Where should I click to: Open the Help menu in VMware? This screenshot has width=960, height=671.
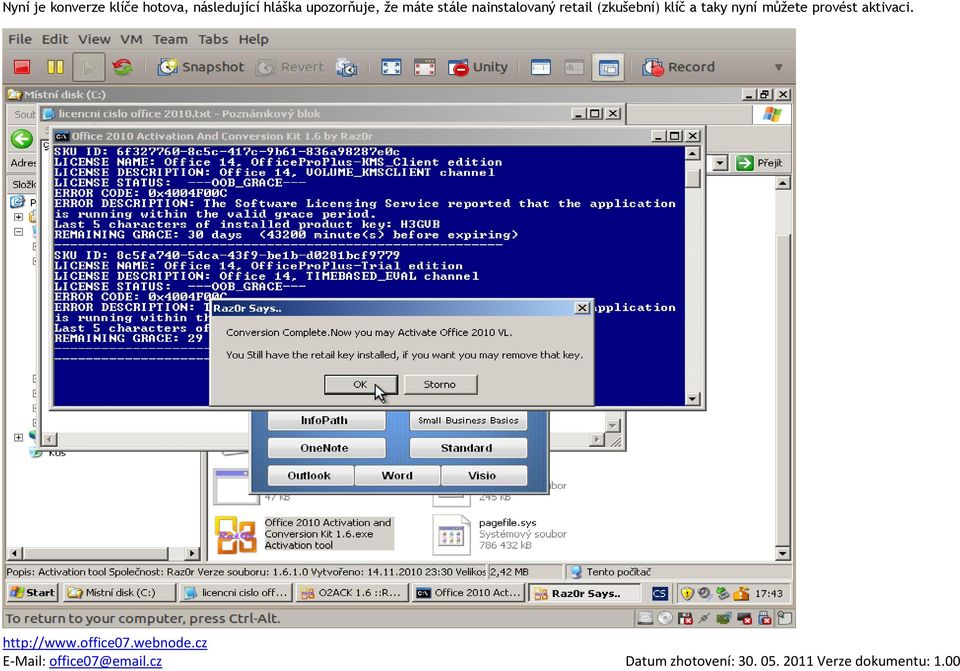(253, 39)
